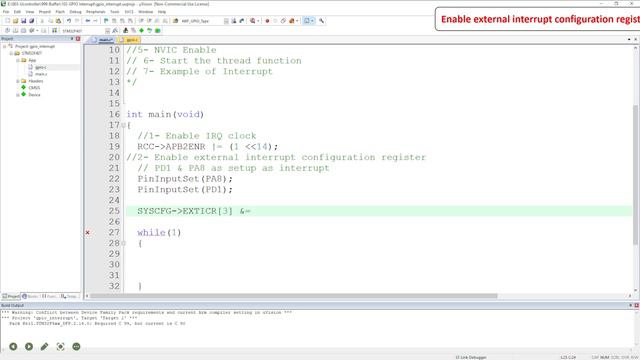Undo the last edit via toolbar
This screenshot has height=360, width=640.
click(69, 21)
